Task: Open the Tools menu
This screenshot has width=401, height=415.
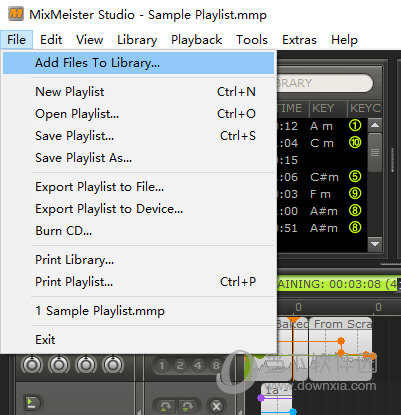Action: [x=252, y=40]
